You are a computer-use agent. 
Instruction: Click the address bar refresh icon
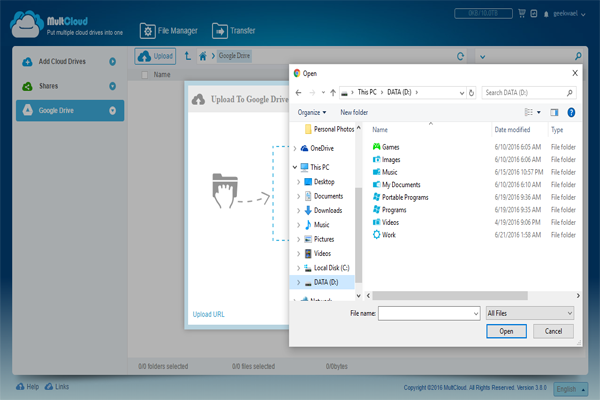click(471, 93)
